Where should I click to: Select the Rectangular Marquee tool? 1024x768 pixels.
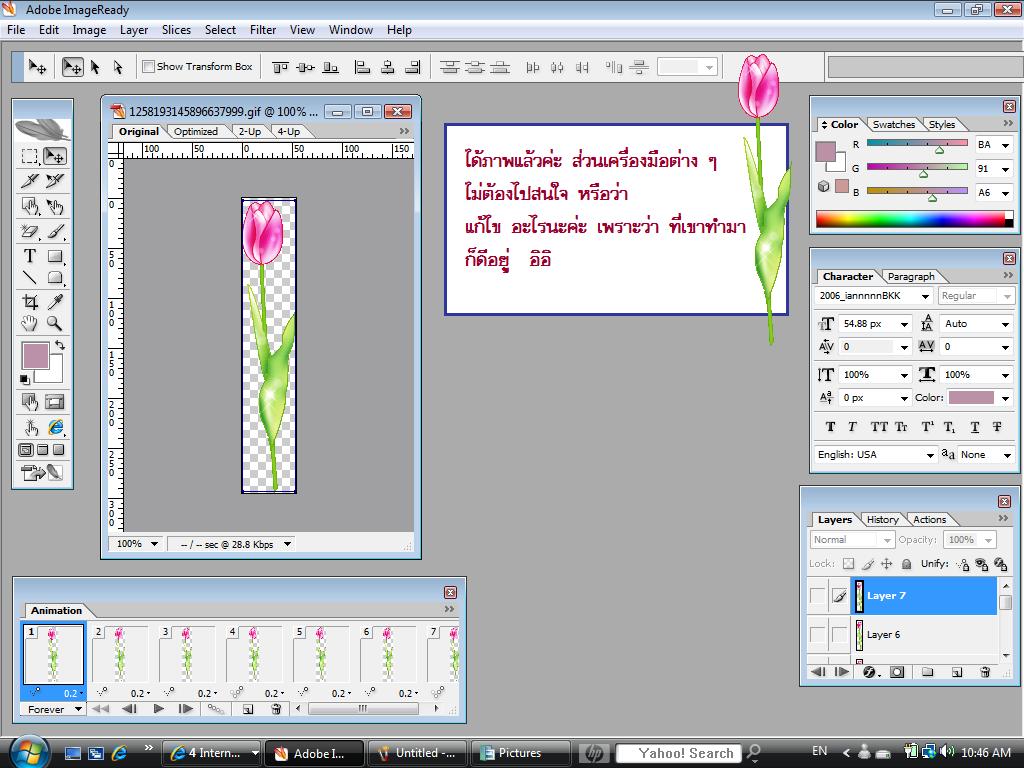coord(29,156)
